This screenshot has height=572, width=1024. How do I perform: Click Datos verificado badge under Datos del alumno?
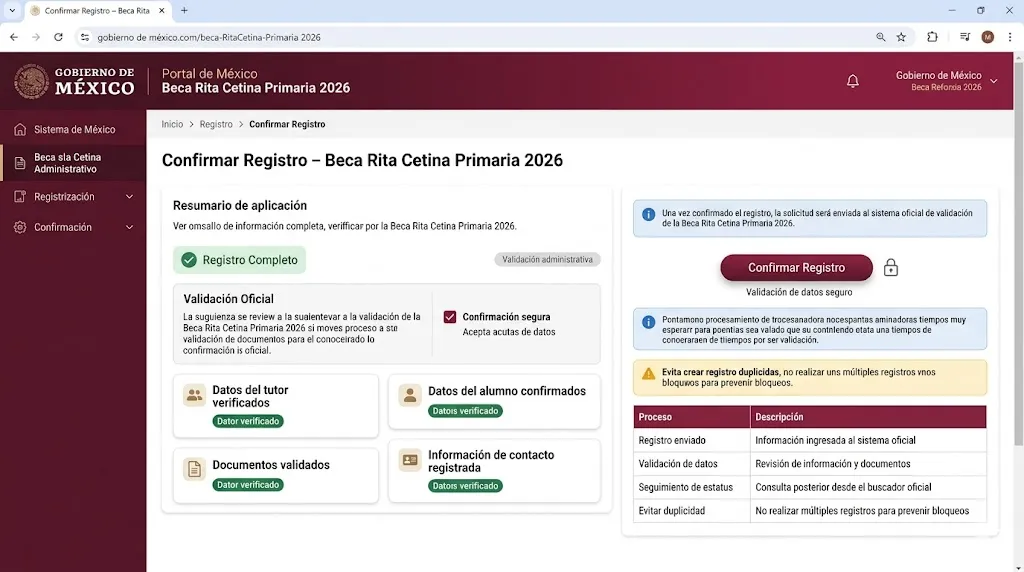pos(466,411)
